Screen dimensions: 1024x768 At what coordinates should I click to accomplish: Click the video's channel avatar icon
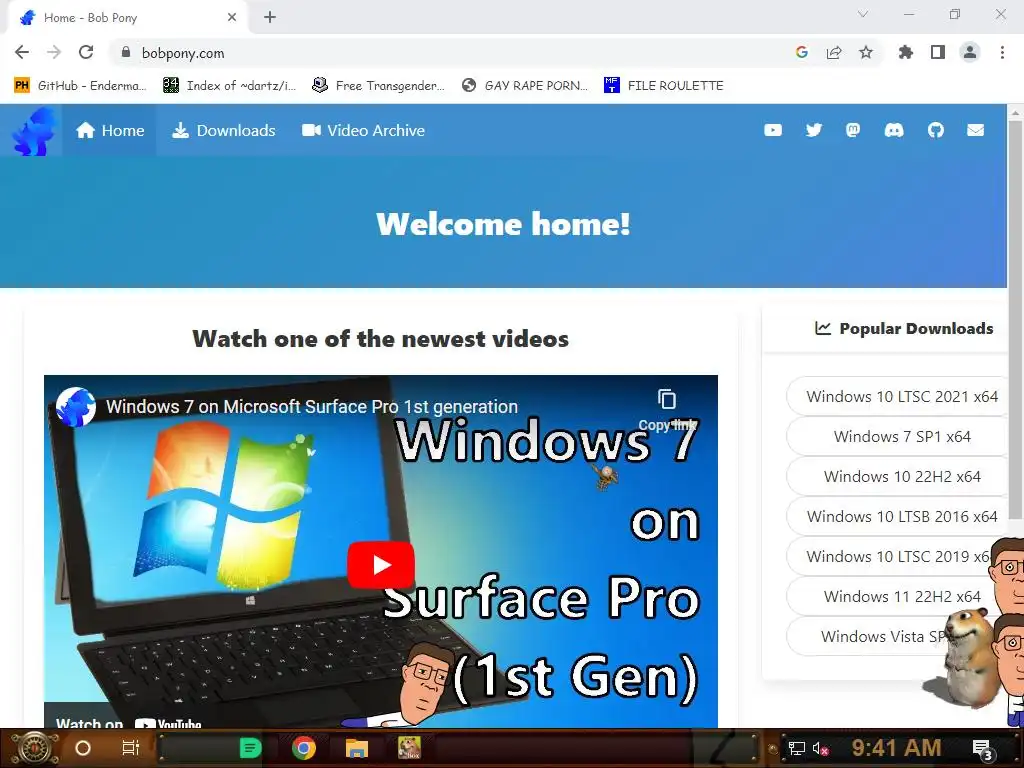click(x=76, y=406)
